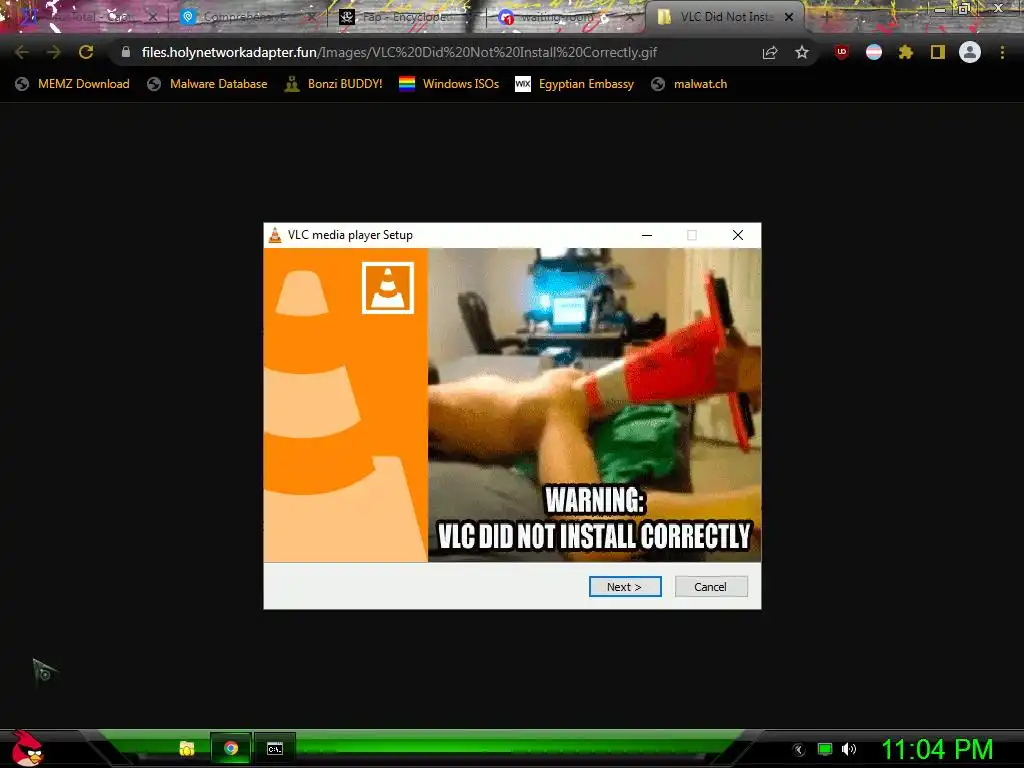This screenshot has height=768, width=1024.
Task: Click the 11:04 PM taskbar clock
Action: coord(937,749)
